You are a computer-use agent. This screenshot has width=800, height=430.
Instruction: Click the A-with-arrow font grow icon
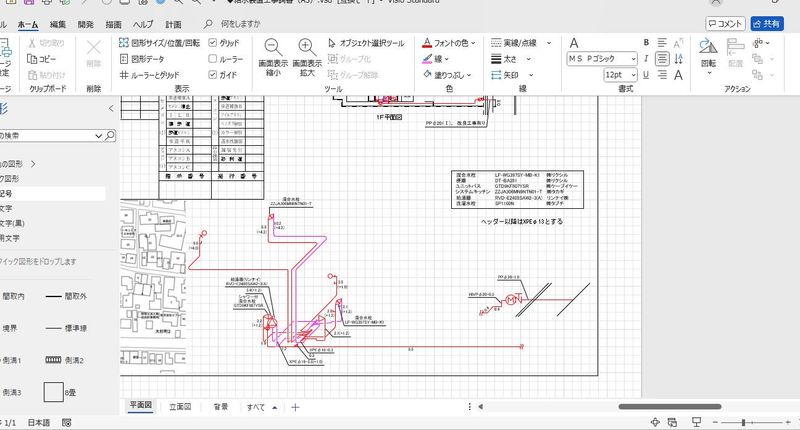(678, 43)
